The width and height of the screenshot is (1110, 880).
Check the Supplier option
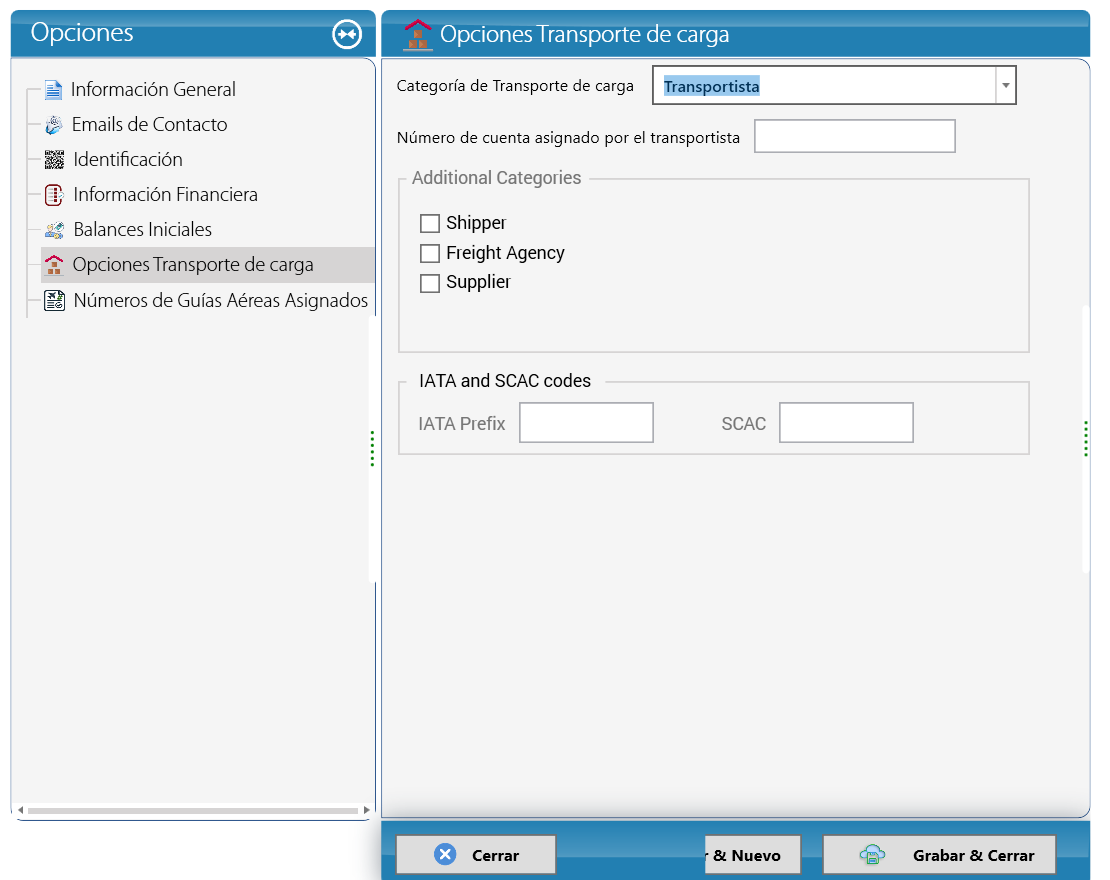[430, 283]
